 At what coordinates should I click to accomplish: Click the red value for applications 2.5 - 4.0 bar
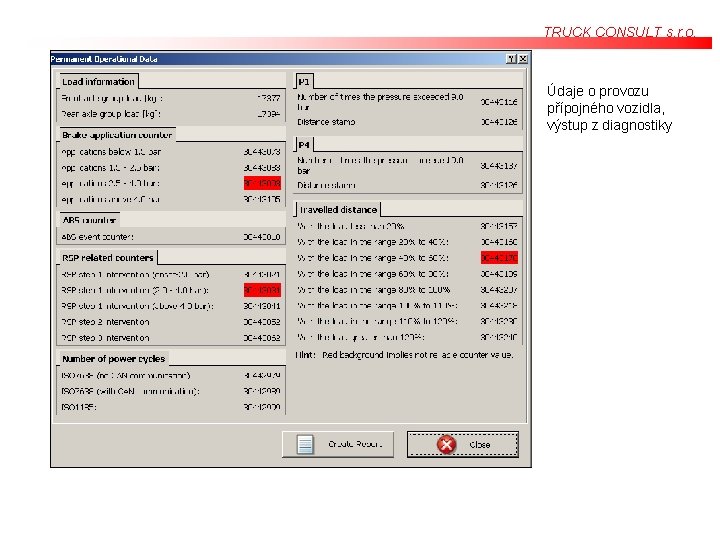(262, 183)
